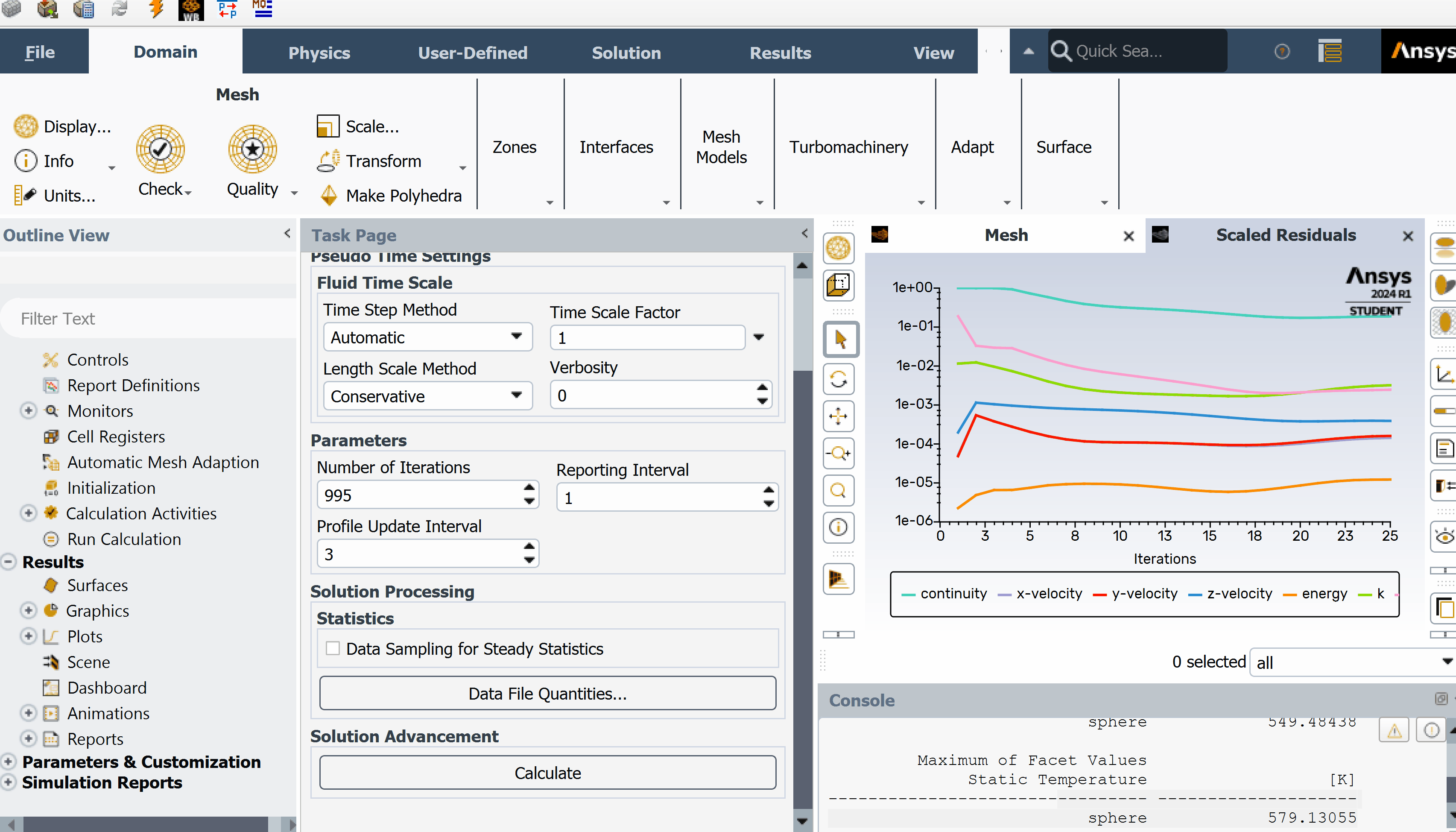1456x832 pixels.
Task: Expand the Animations tree node
Action: tap(28, 712)
